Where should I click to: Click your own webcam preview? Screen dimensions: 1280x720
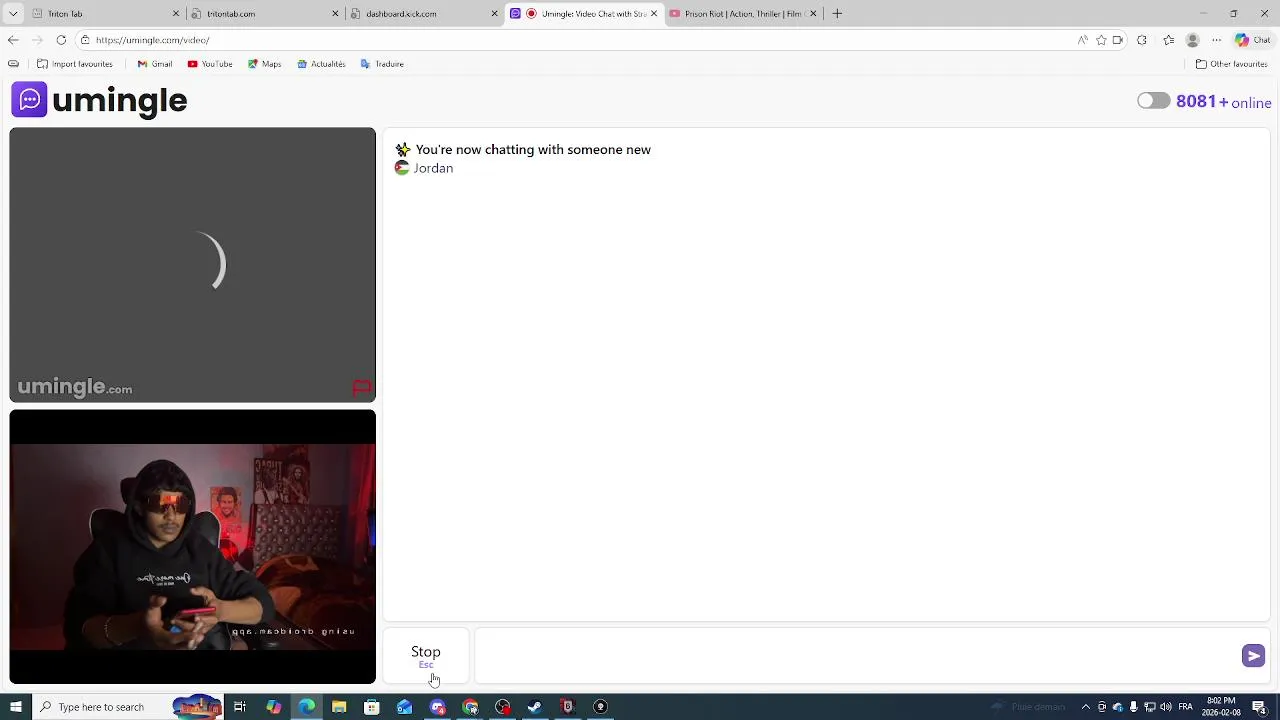[x=193, y=547]
